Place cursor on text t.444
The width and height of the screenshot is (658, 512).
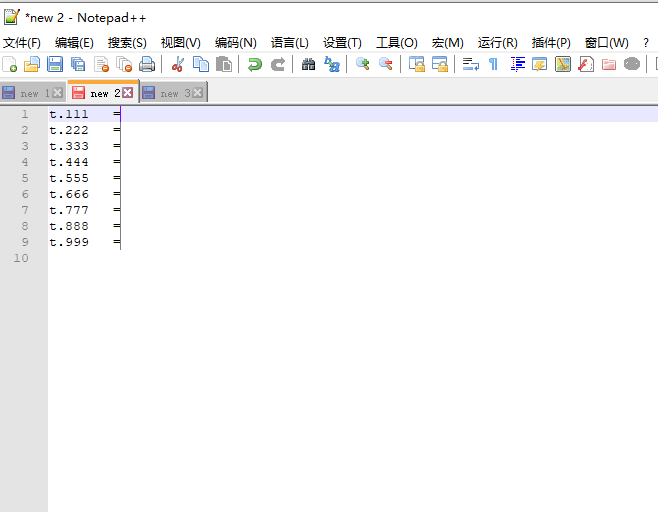(x=69, y=162)
